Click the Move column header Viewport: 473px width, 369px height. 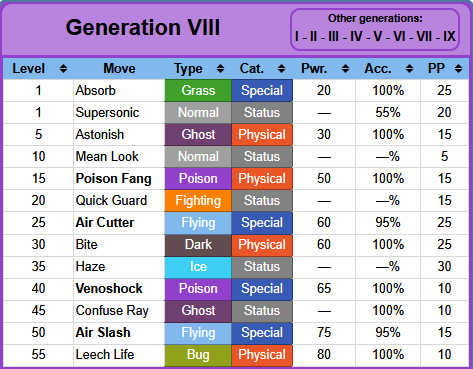119,69
